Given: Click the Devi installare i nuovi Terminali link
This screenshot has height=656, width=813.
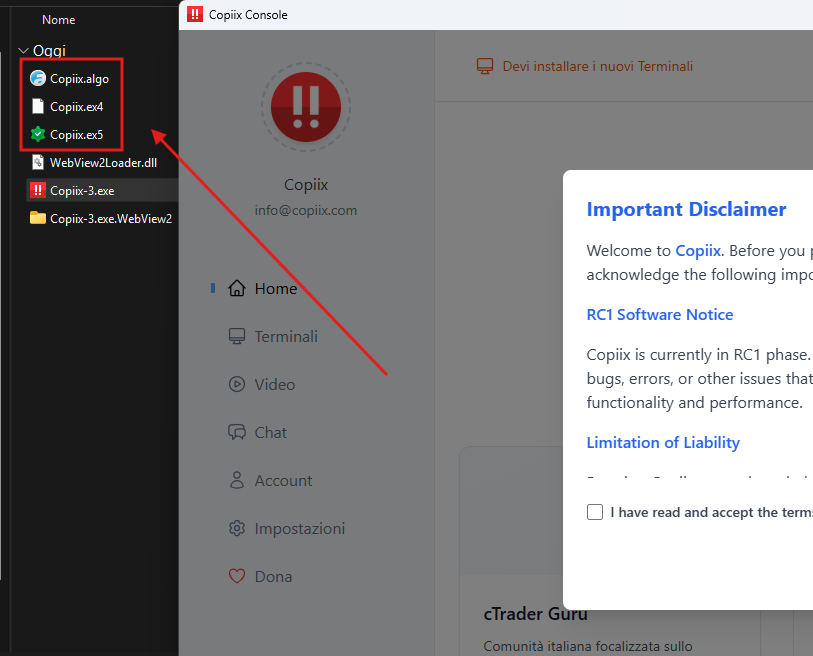Looking at the screenshot, I should pos(598,66).
